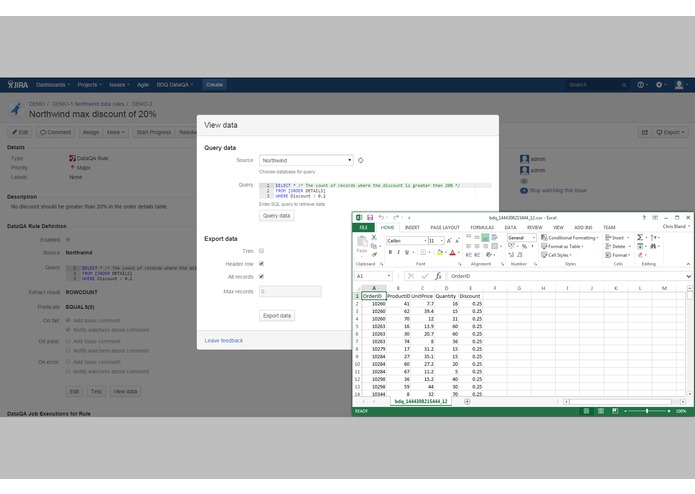
Task: Toggle On fail Notify watchers about comment checkbox
Action: click(68, 330)
